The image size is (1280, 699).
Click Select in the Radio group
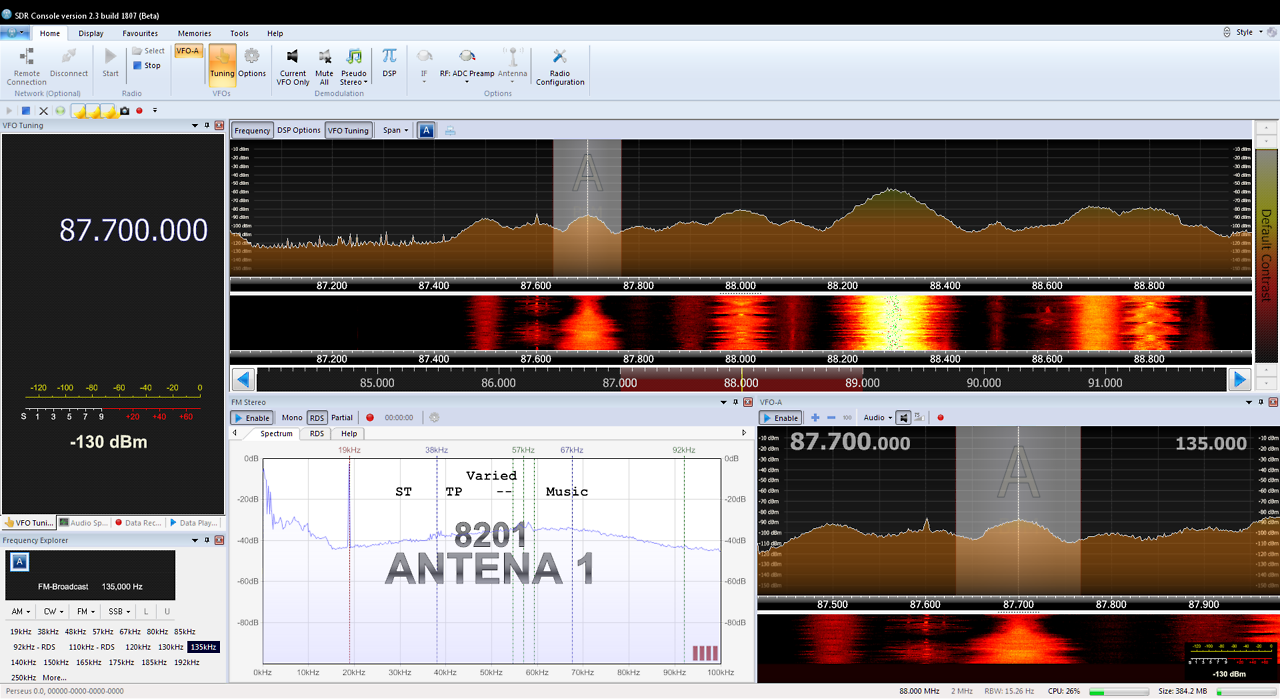coord(148,51)
